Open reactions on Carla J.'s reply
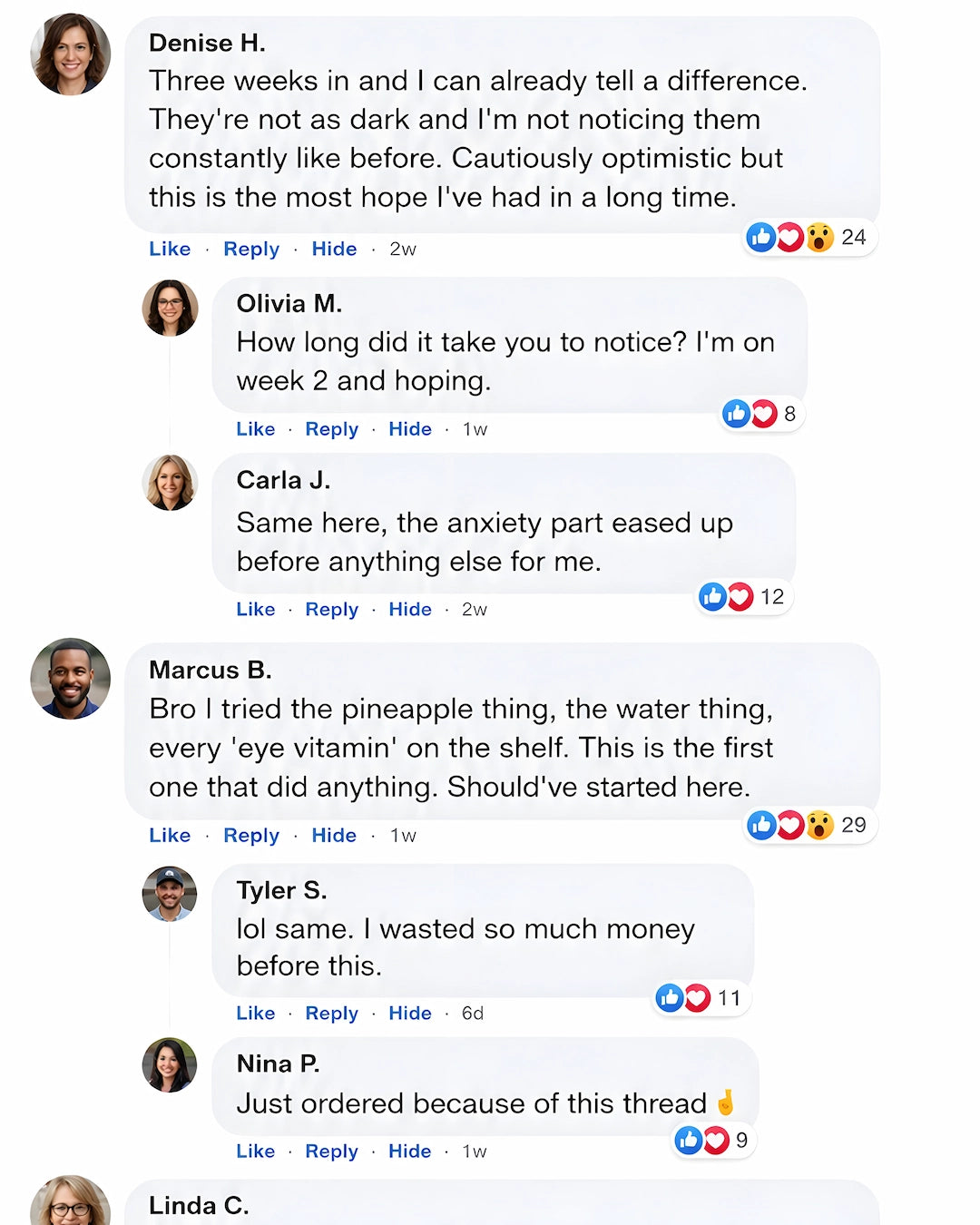The image size is (980, 1225). pyautogui.click(x=743, y=596)
